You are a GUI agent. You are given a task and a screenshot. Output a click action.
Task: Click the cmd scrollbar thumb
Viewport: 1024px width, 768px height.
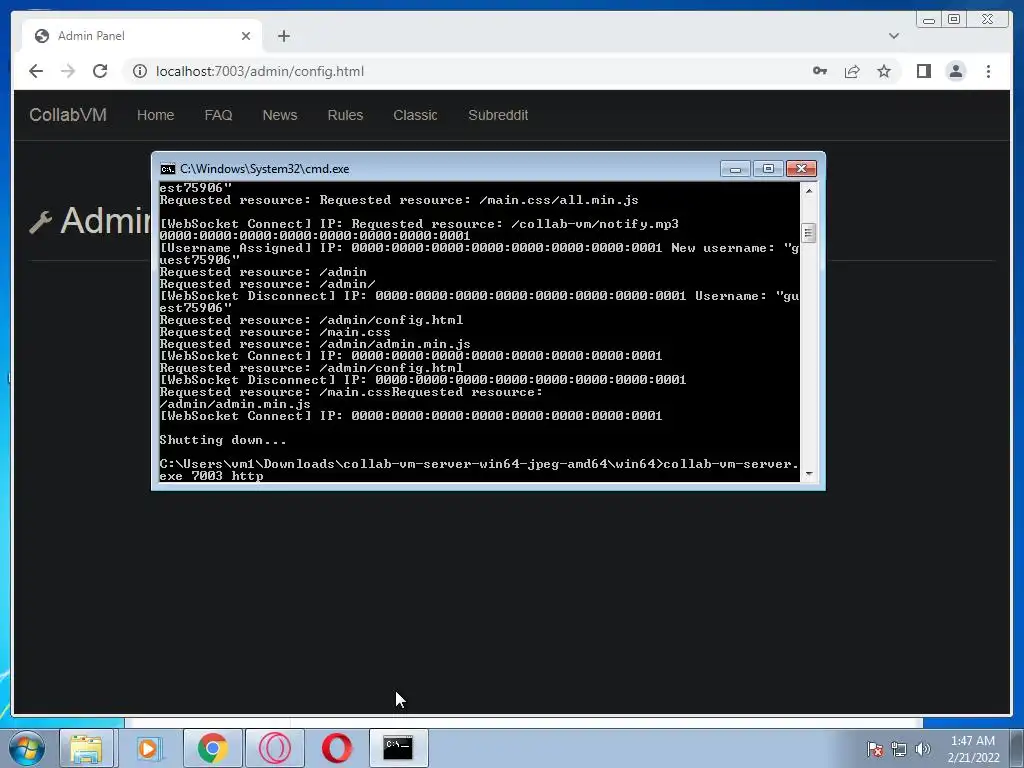(808, 233)
